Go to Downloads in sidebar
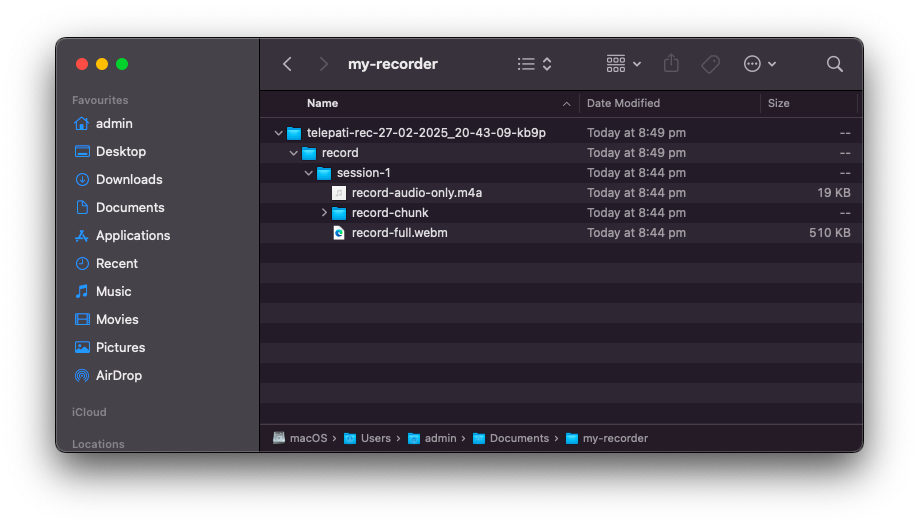Screen dimensions: 919x526 [128, 179]
